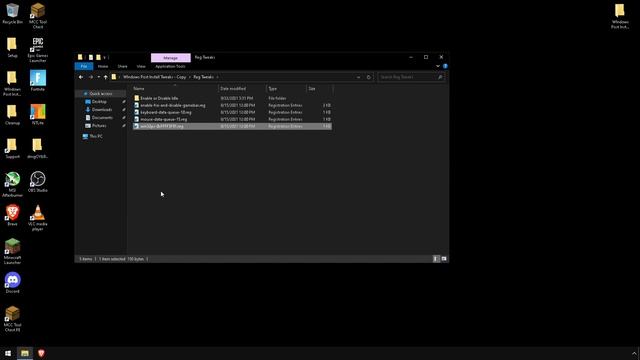Launch MSI Afterburner from the desktop
Viewport: 640px width, 360px height.
[x=12, y=184]
